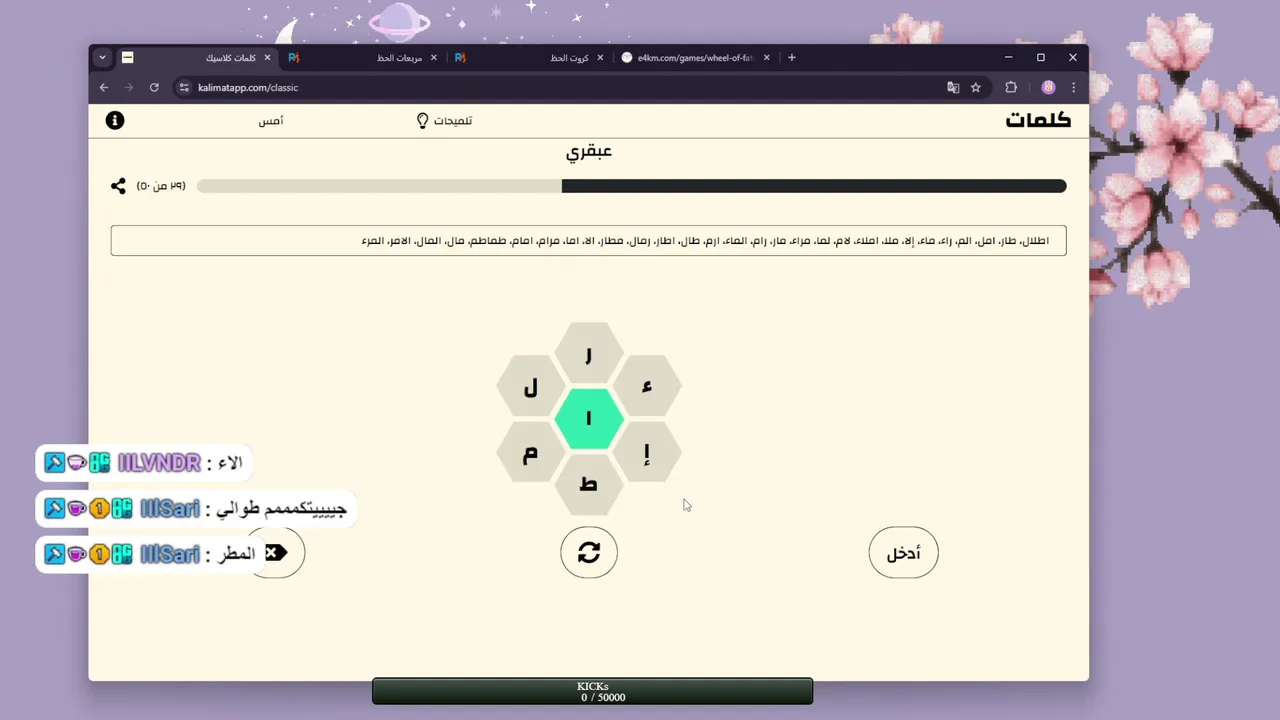Open the share icon beside progress

tap(118, 186)
